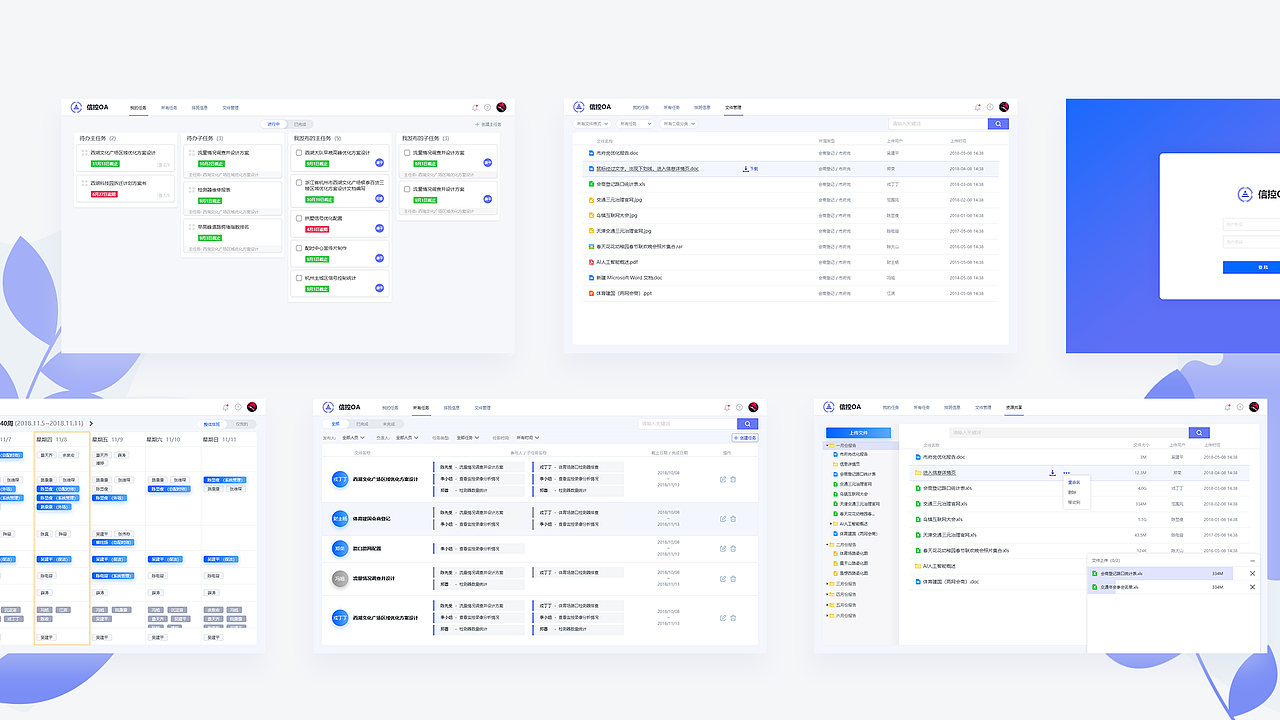The image size is (1280, 720).
Task: Check the 配时中心宣传片制作 task checkbox
Action: point(298,247)
